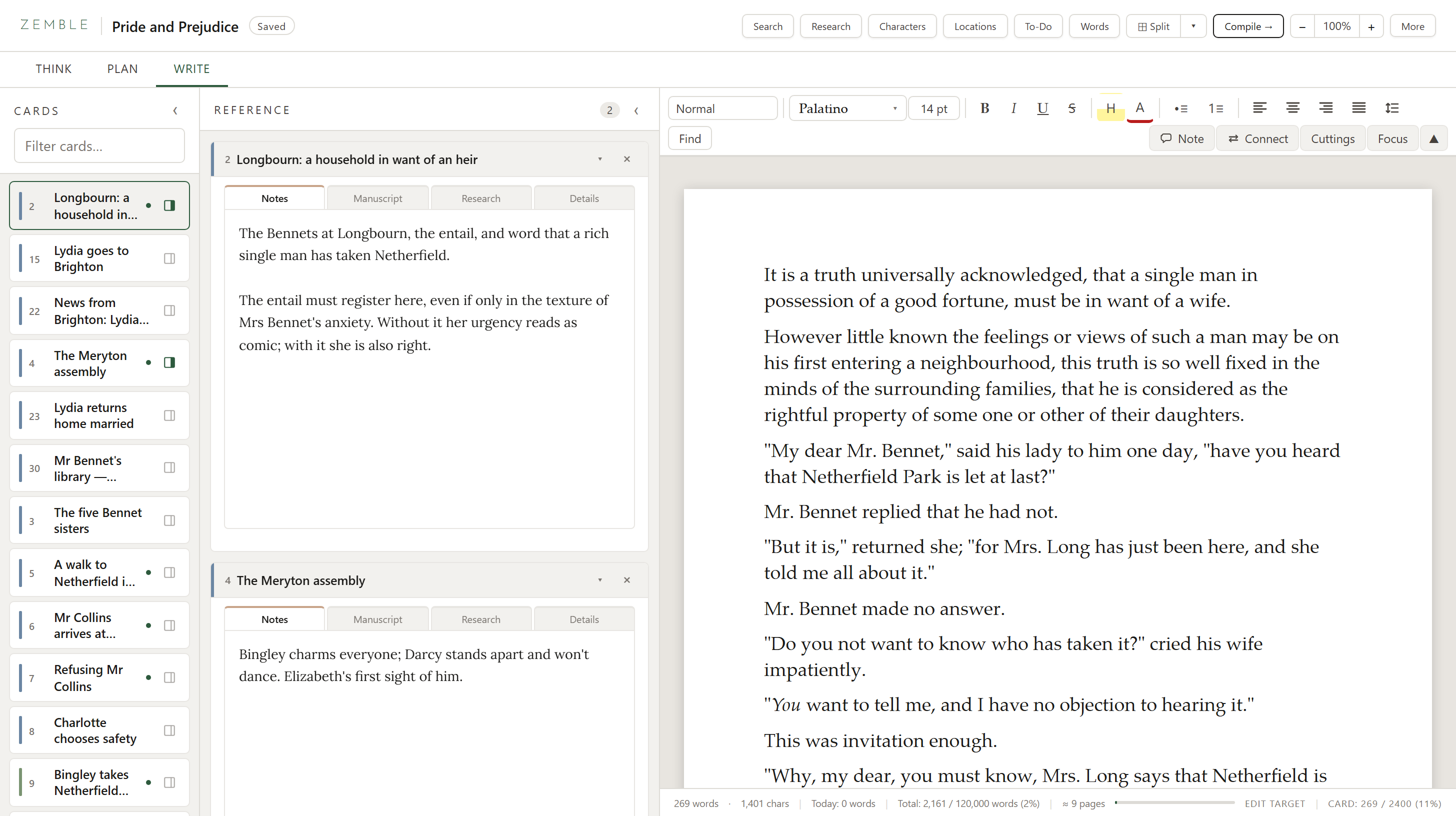Image resolution: width=1456 pixels, height=816 pixels.
Task: Toggle Split view
Action: (1153, 26)
